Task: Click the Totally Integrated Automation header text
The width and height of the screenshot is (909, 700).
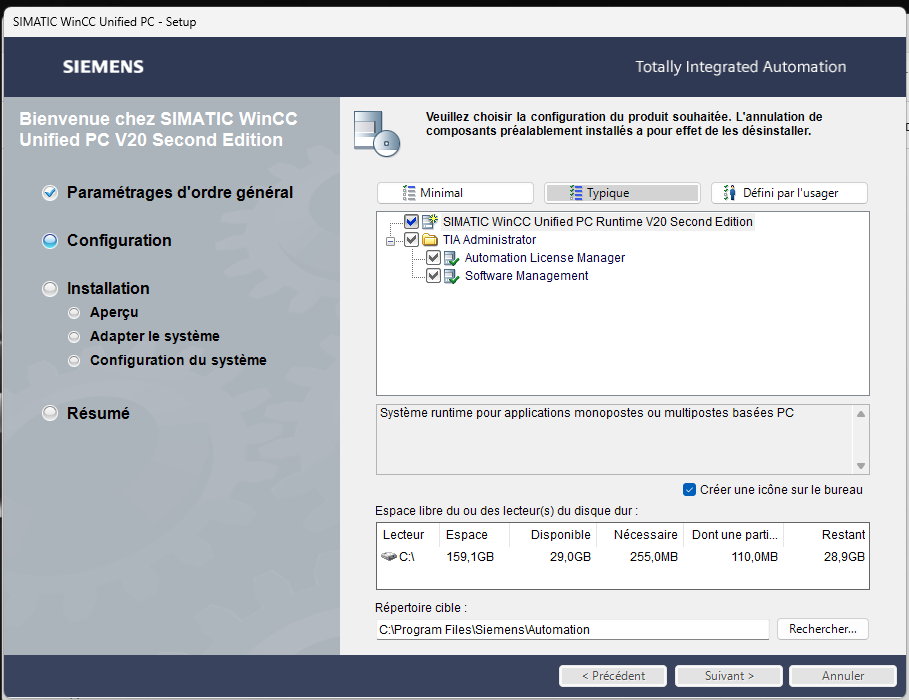Action: [740, 67]
